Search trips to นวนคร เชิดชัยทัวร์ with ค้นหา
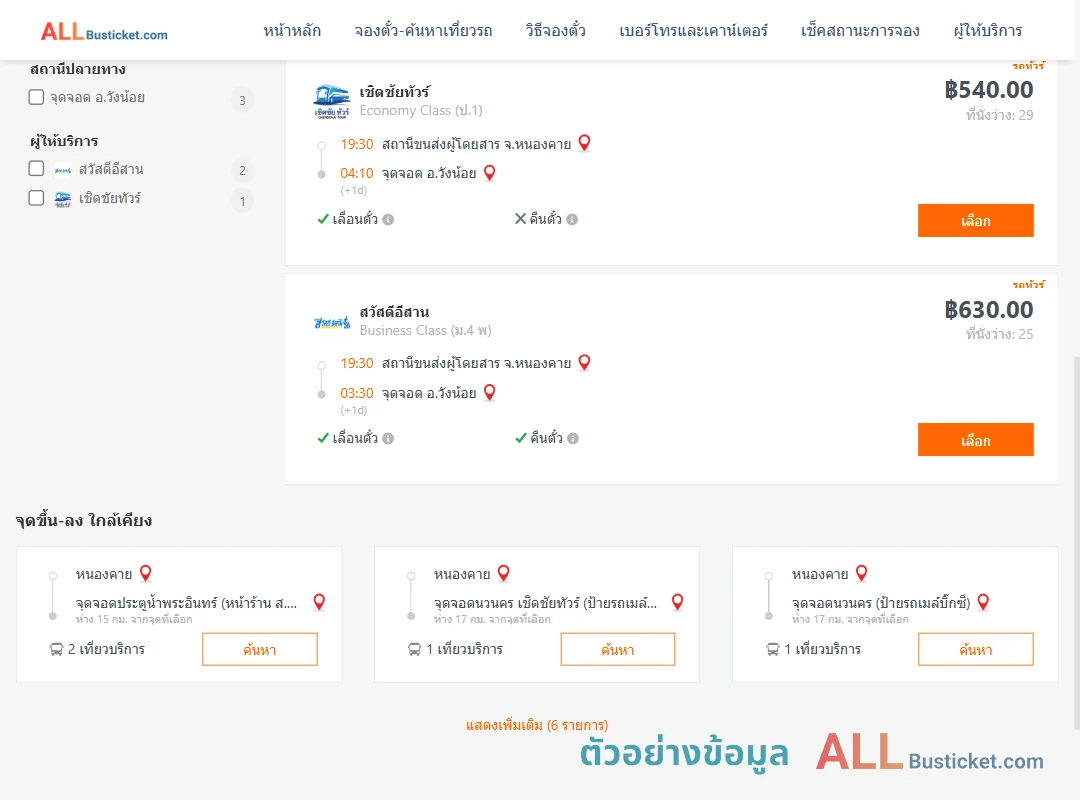The width and height of the screenshot is (1080, 800). [x=618, y=649]
